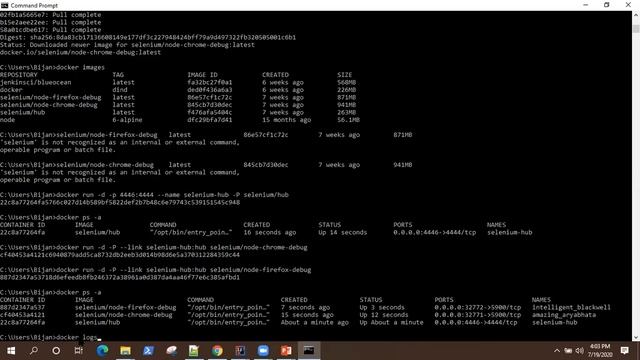
Task: Minimize the Command Prompt window
Action: point(586,5)
